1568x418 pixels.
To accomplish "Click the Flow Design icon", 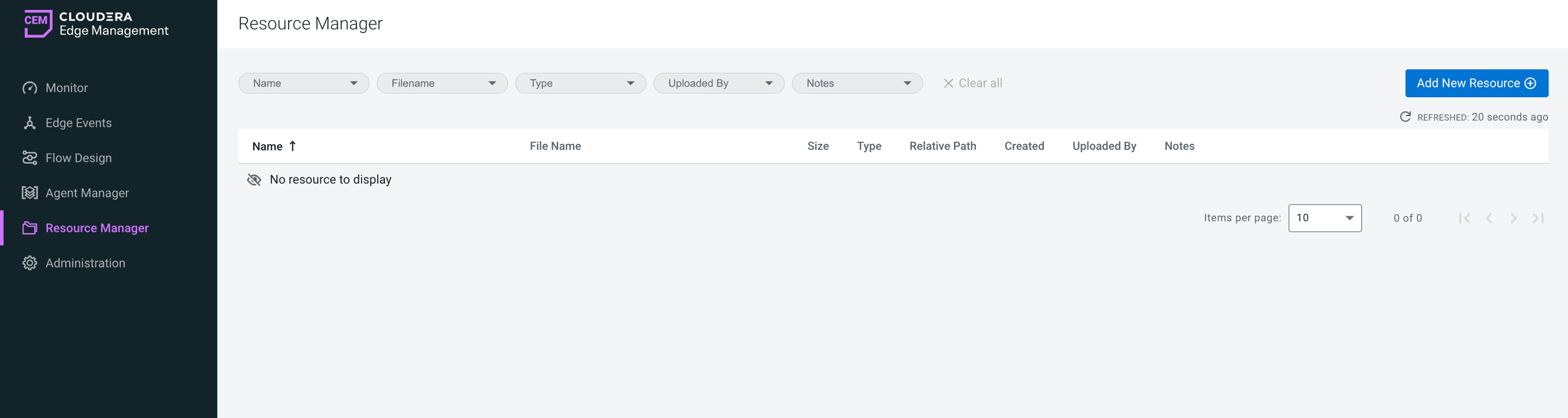I will [29, 158].
